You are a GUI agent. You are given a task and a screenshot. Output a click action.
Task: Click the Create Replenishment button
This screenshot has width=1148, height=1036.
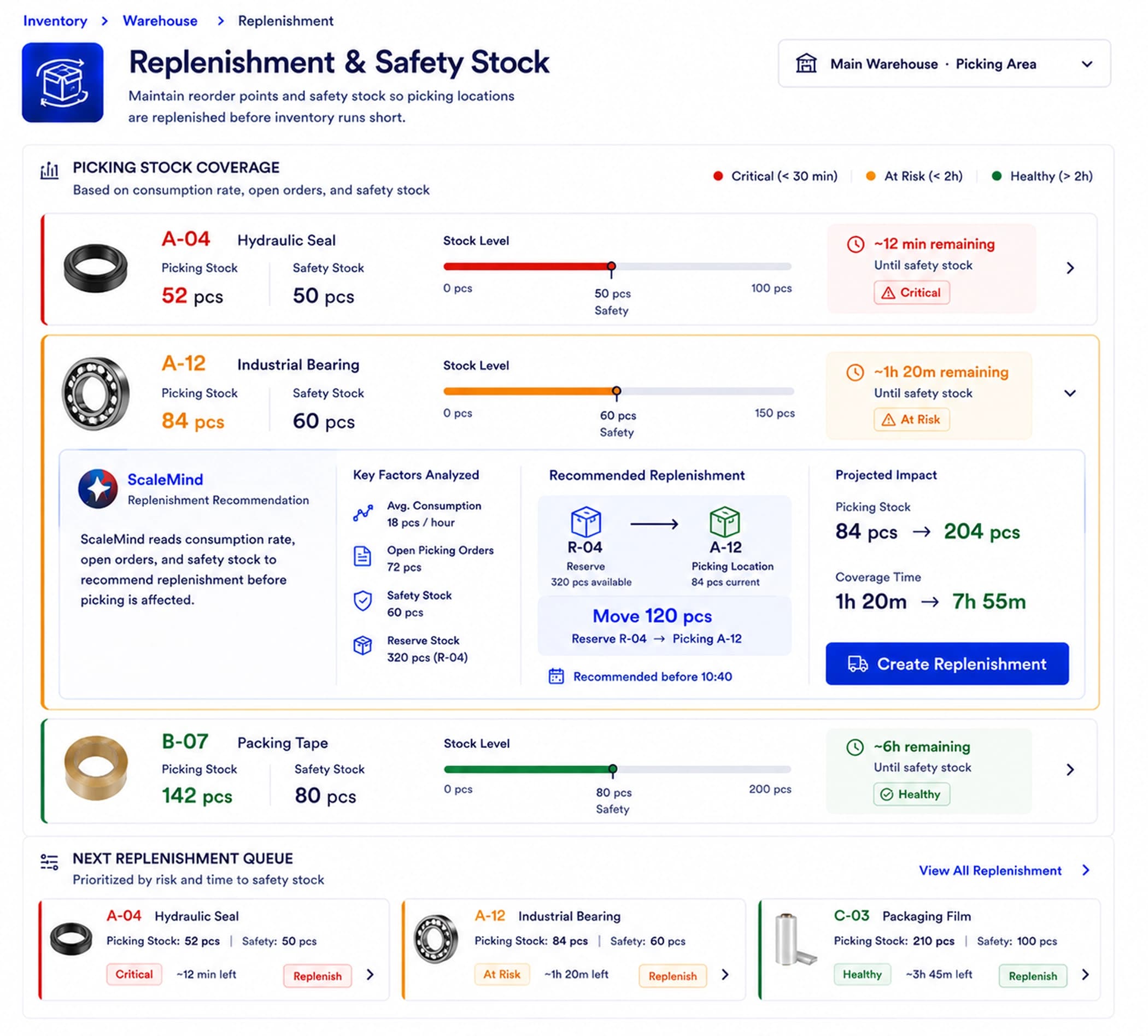(947, 664)
